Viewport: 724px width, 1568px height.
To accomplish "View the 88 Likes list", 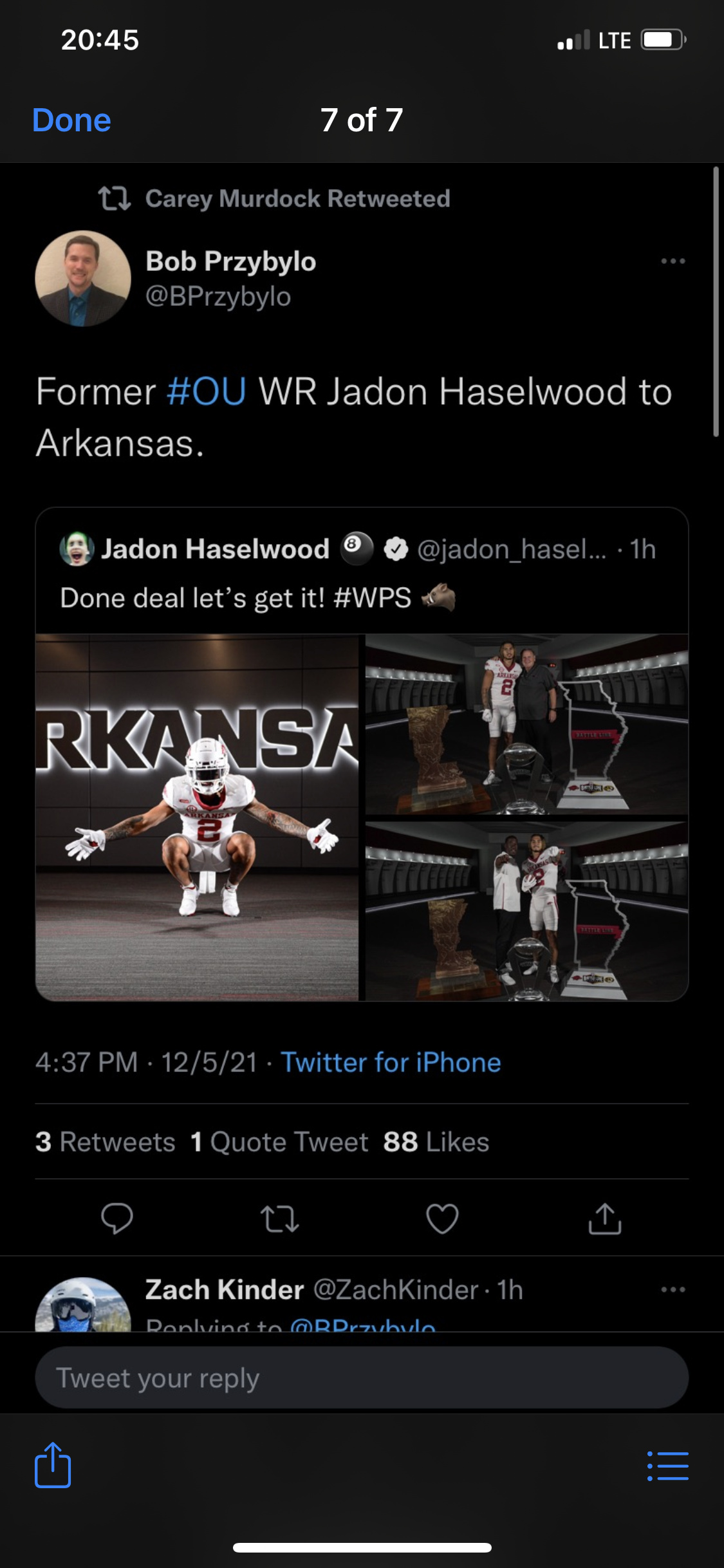I will pyautogui.click(x=436, y=1142).
